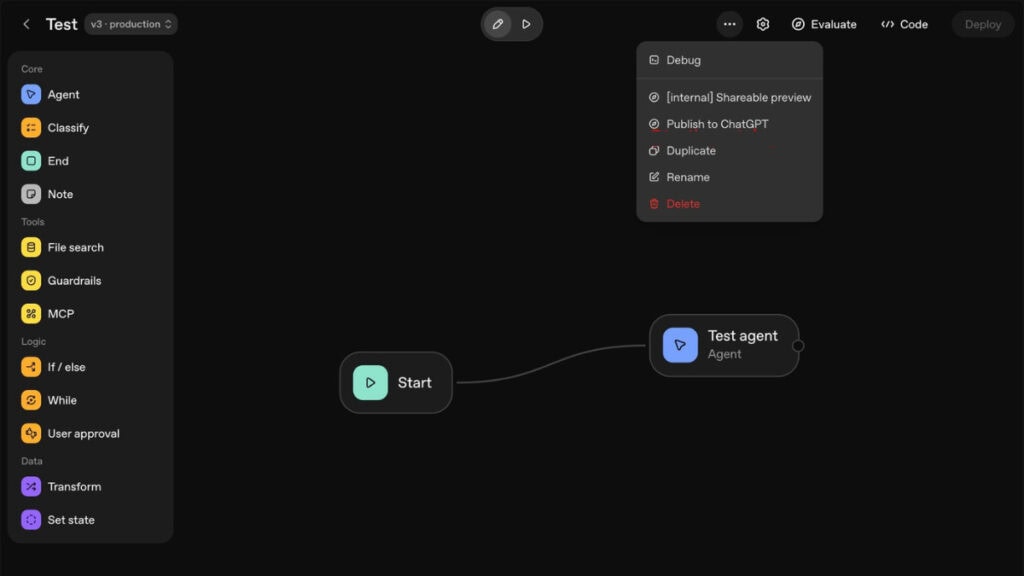Select the While loop node icon
This screenshot has height=576, width=1024.
[31, 400]
